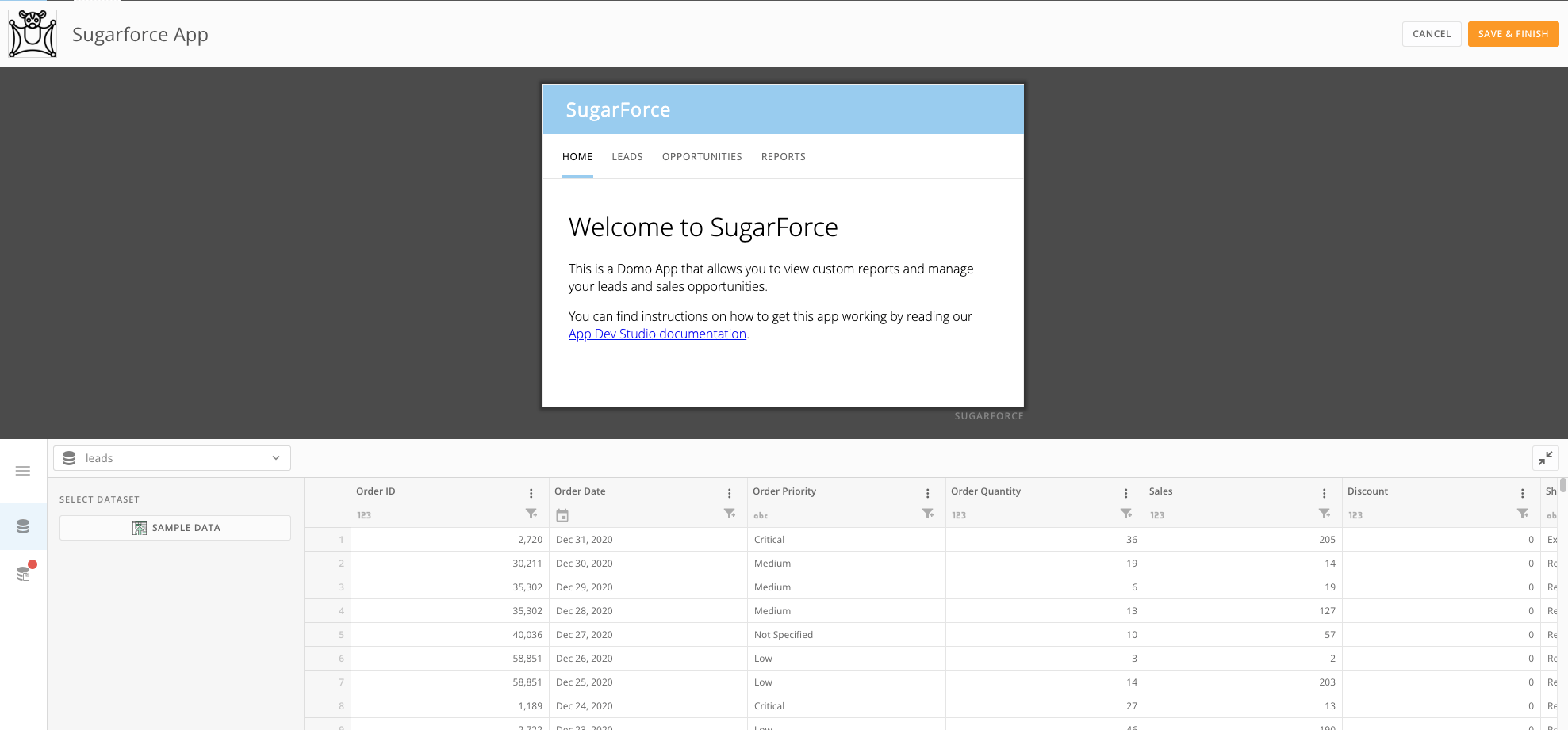
Task: Click the Order Priority column header
Action: point(784,491)
